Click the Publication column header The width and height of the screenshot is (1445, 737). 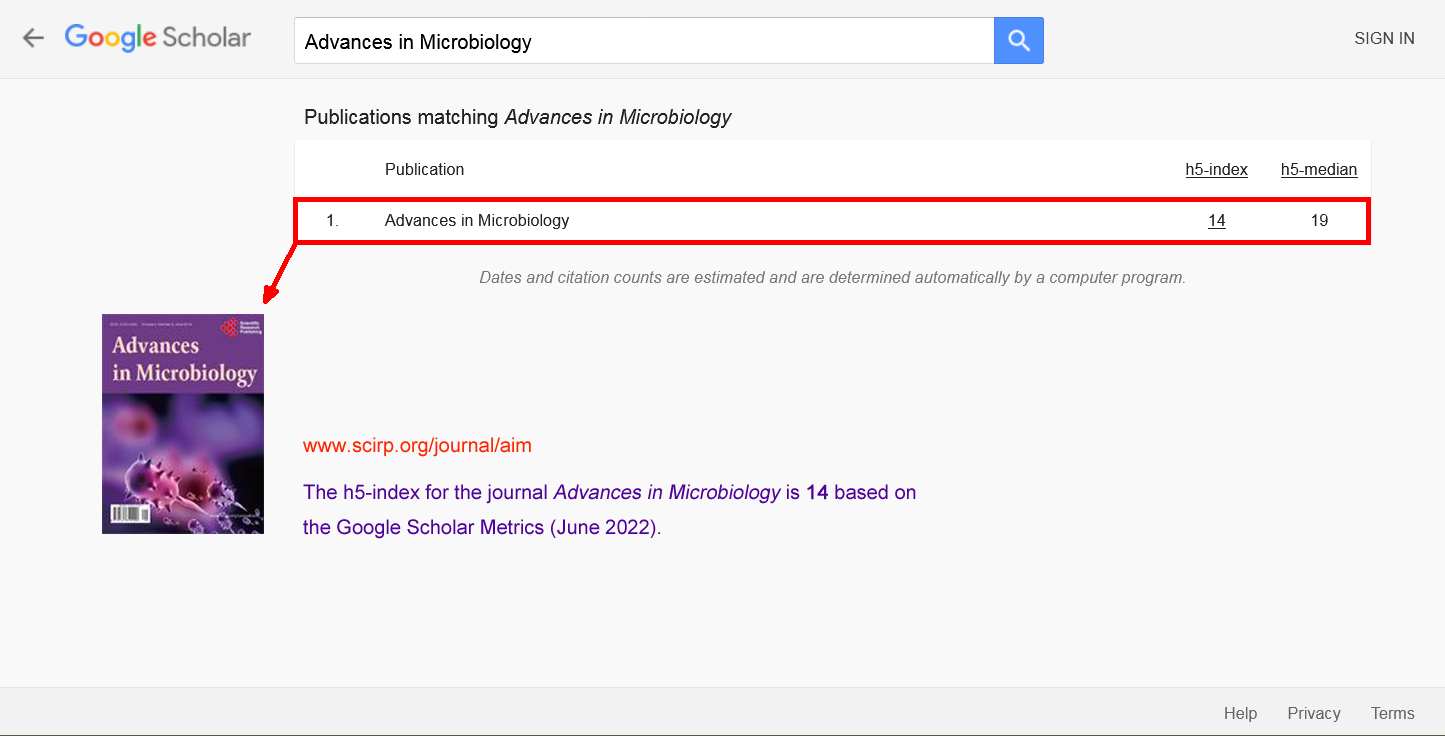coord(424,170)
